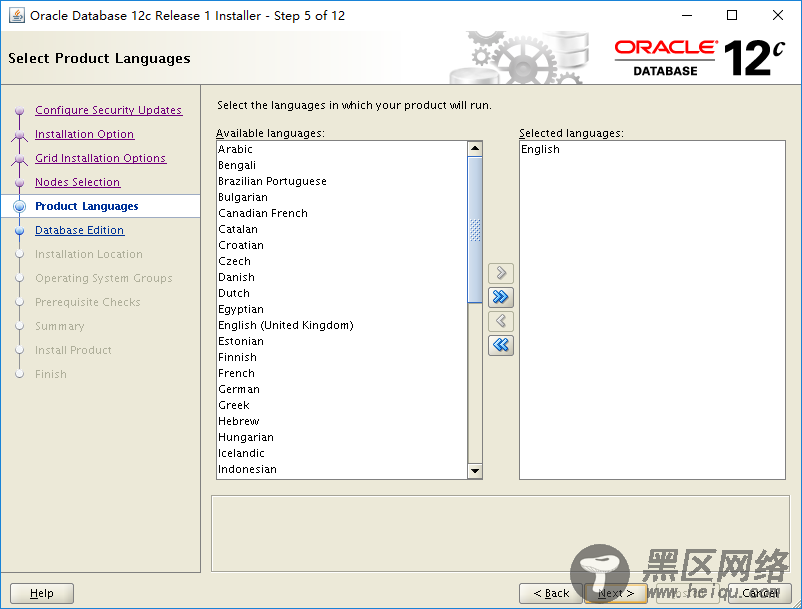Click the scroll up arrow of Available languages

tap(475, 149)
